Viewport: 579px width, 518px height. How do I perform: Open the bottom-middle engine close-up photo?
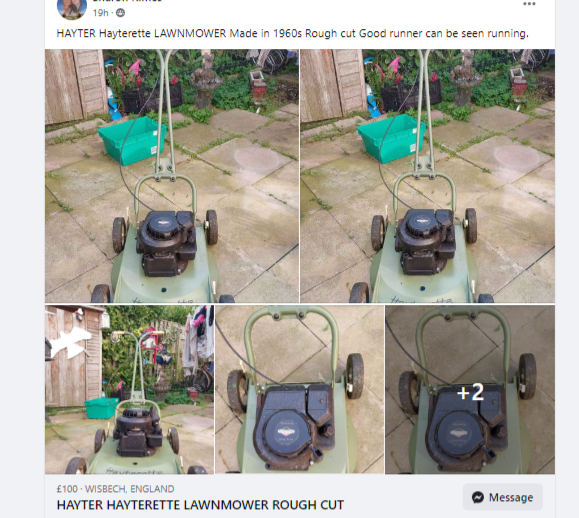pos(299,390)
